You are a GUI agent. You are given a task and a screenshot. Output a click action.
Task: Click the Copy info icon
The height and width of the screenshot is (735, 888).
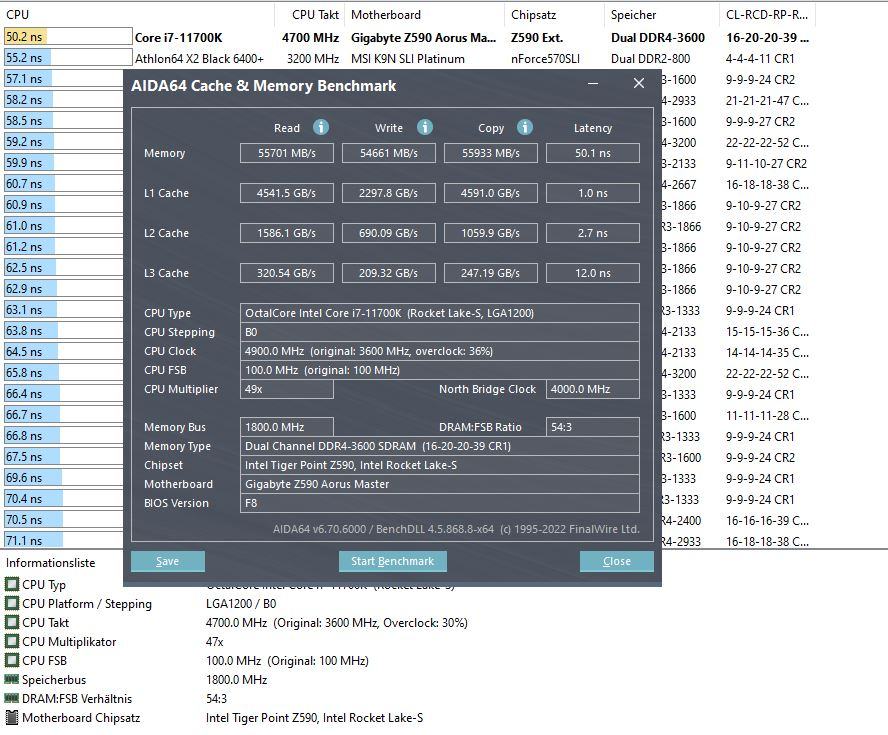(x=524, y=127)
